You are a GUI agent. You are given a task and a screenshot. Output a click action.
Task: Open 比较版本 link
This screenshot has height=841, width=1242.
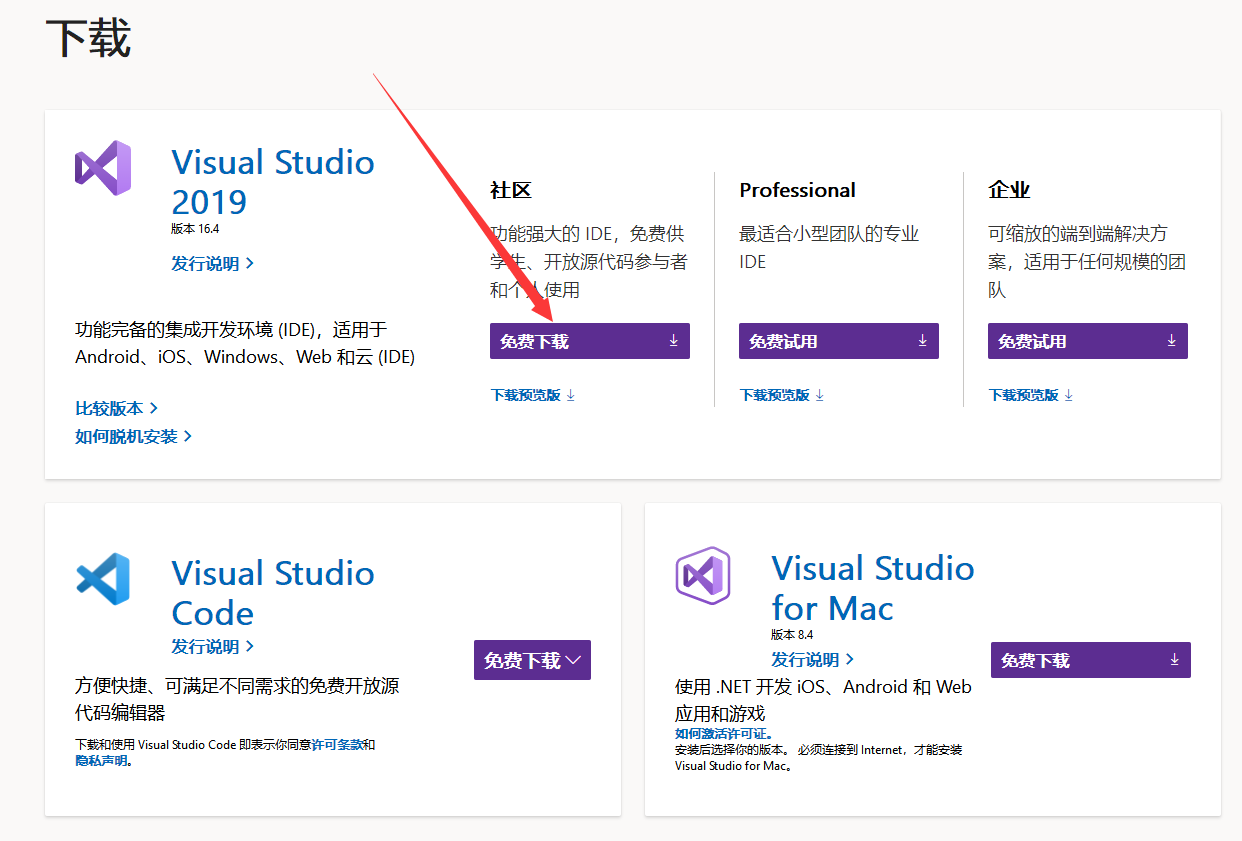click(x=116, y=409)
